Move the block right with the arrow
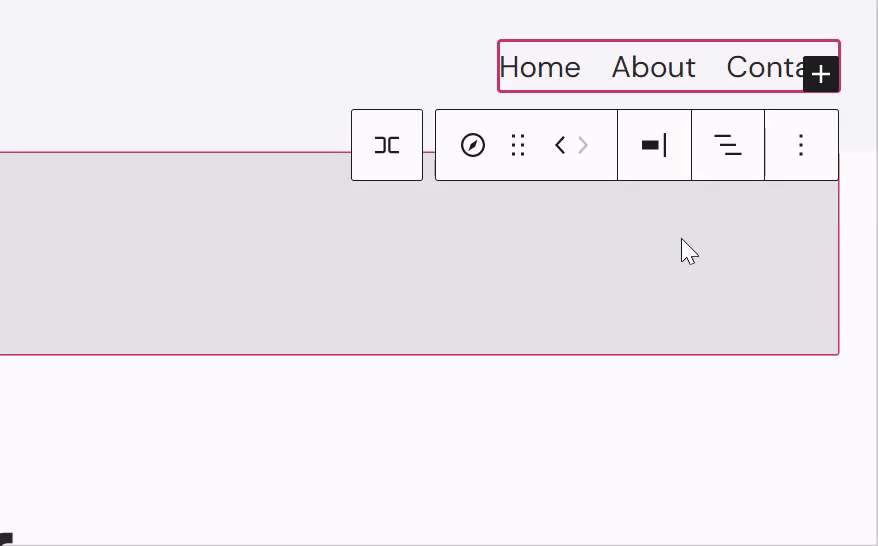 583,145
